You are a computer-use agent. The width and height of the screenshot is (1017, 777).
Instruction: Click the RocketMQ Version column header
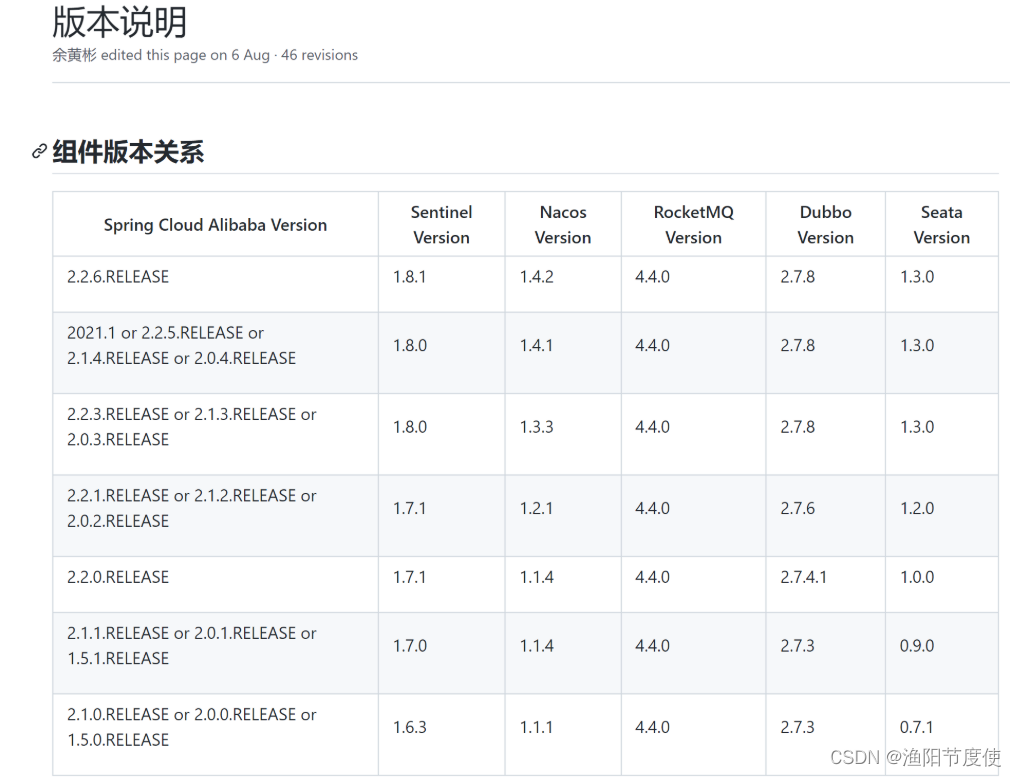pos(693,224)
